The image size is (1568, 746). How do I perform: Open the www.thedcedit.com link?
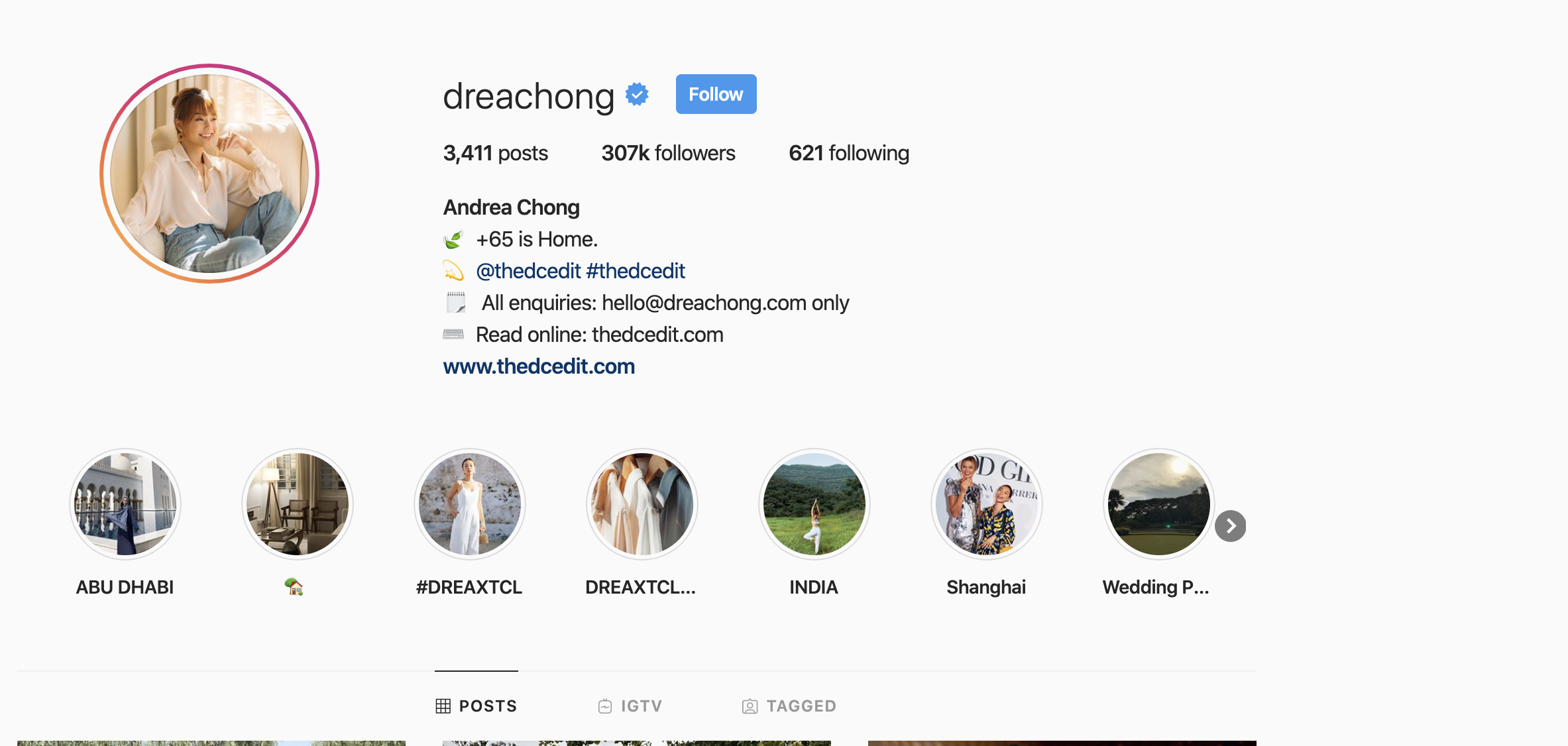coord(539,366)
